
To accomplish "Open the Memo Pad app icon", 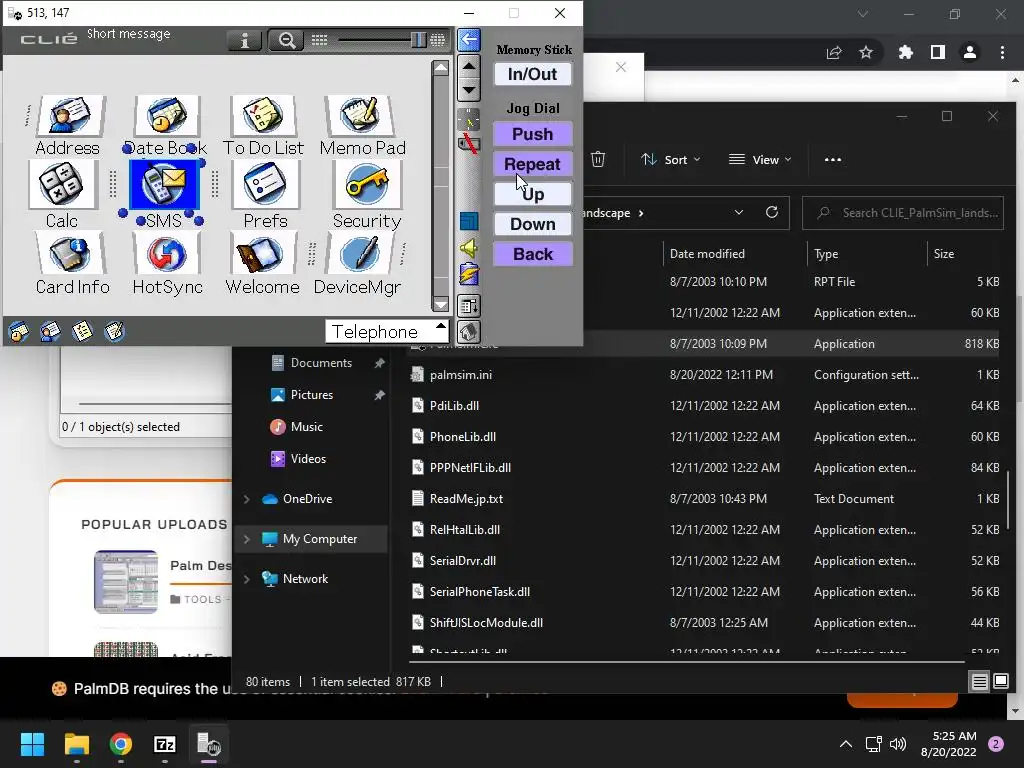I will pos(362,126).
